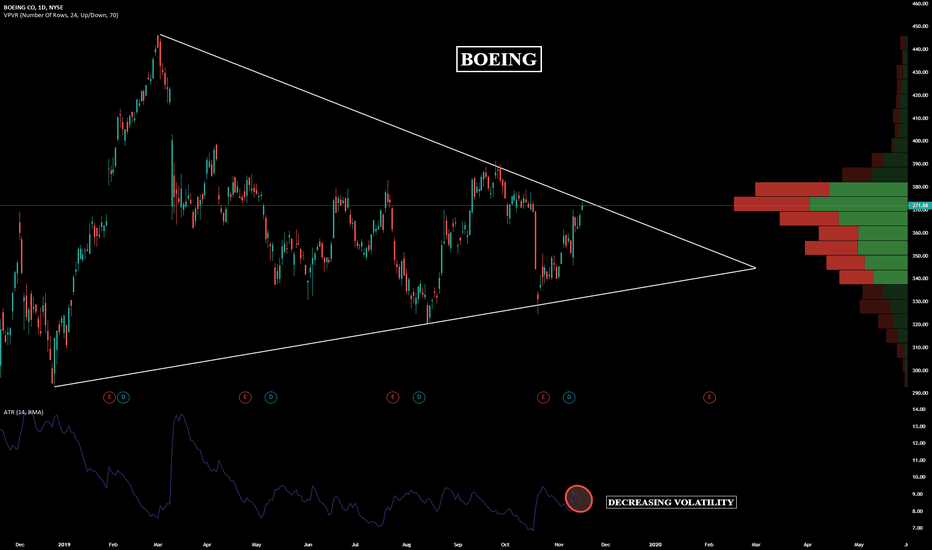Click the earnings E marker below February 2019
The height and width of the screenshot is (550, 932).
coord(109,397)
